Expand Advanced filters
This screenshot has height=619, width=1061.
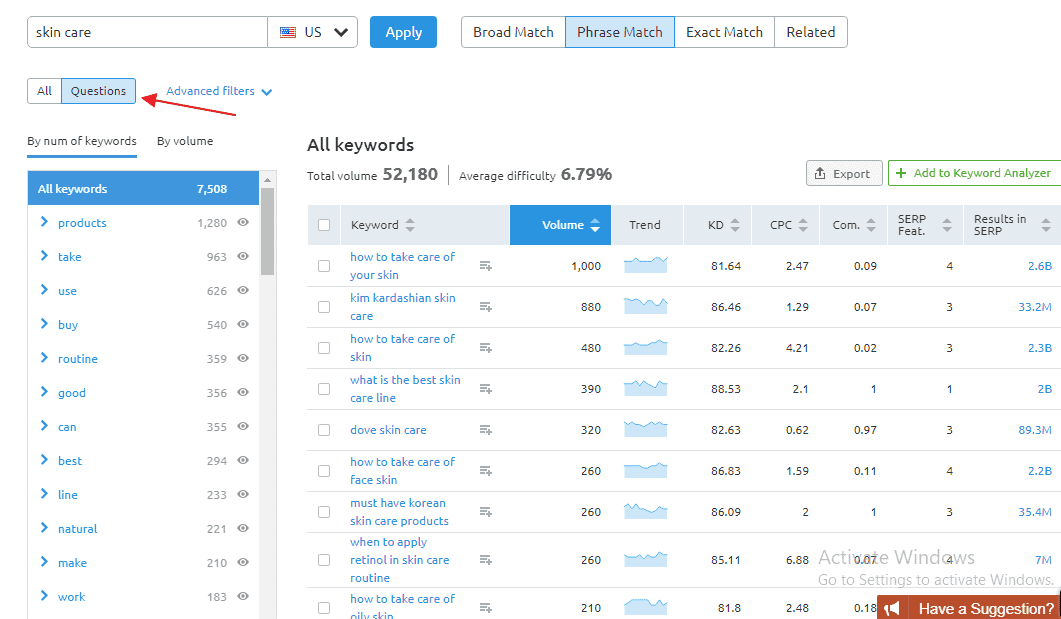[x=219, y=91]
